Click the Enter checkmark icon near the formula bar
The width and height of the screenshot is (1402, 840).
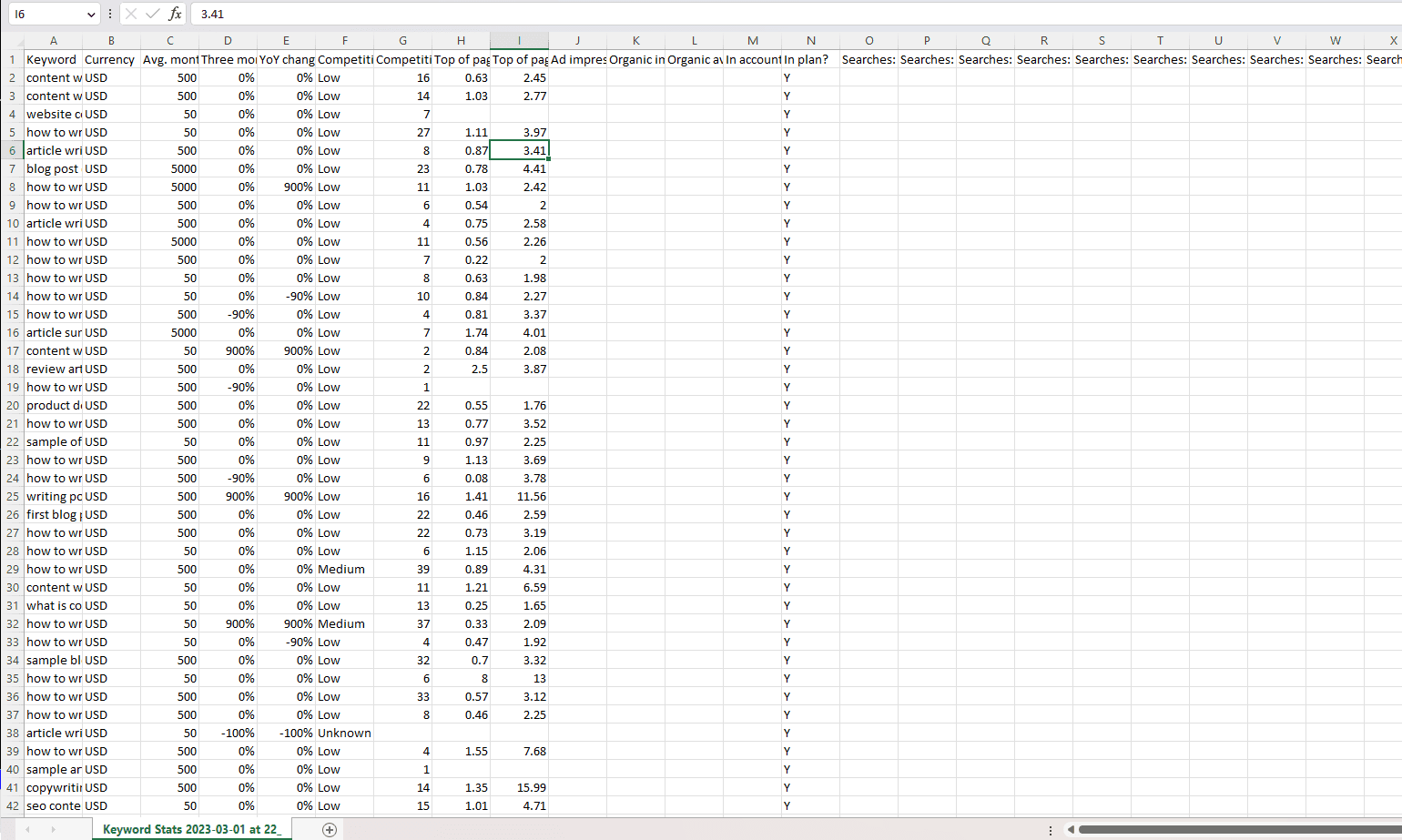tap(151, 14)
